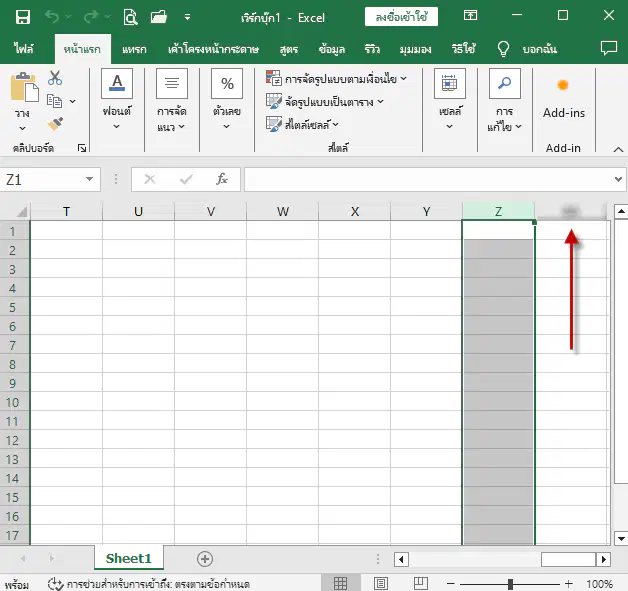Open the เซลล์ cells group button

pos(450,100)
